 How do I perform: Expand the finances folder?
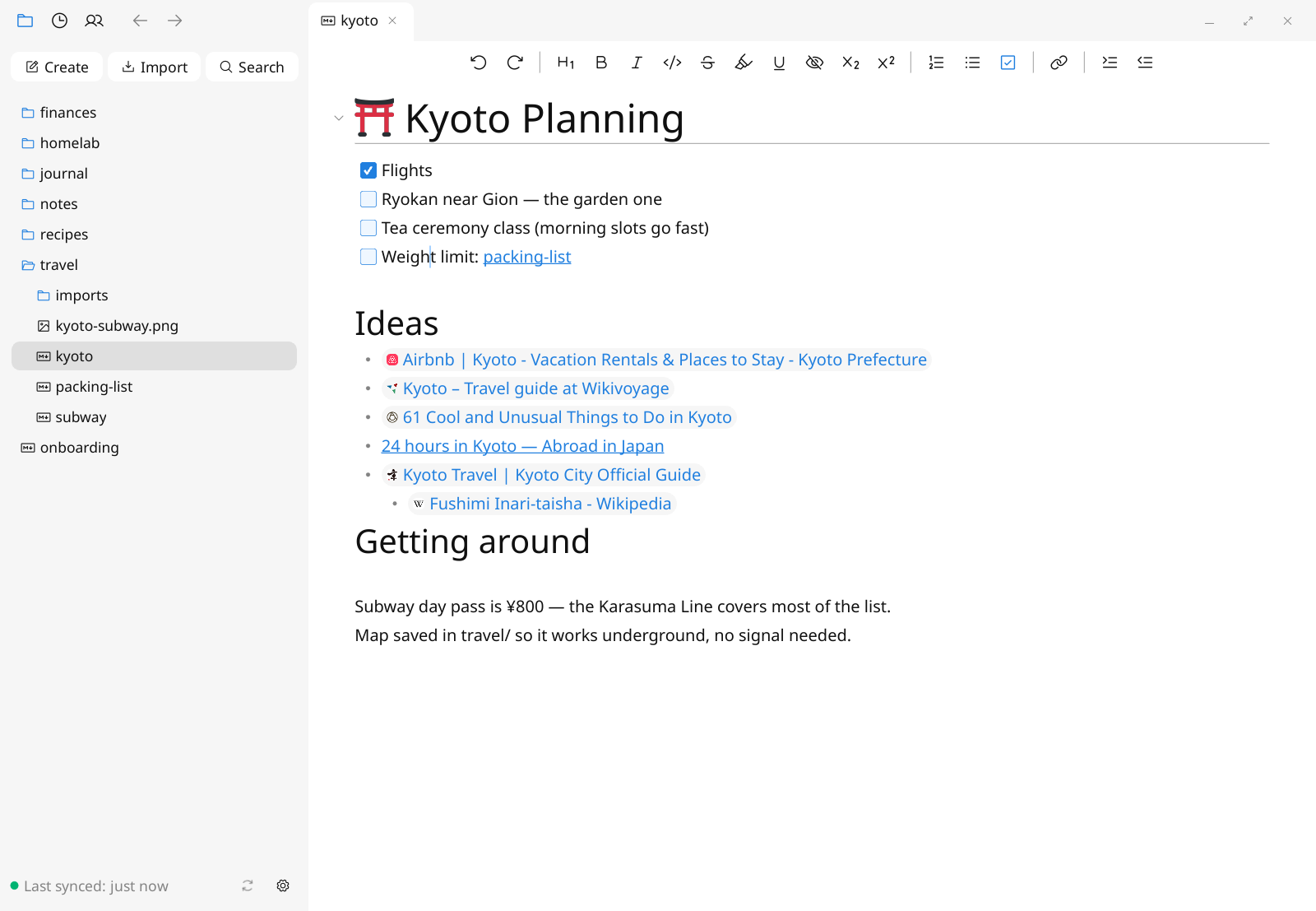click(154, 113)
